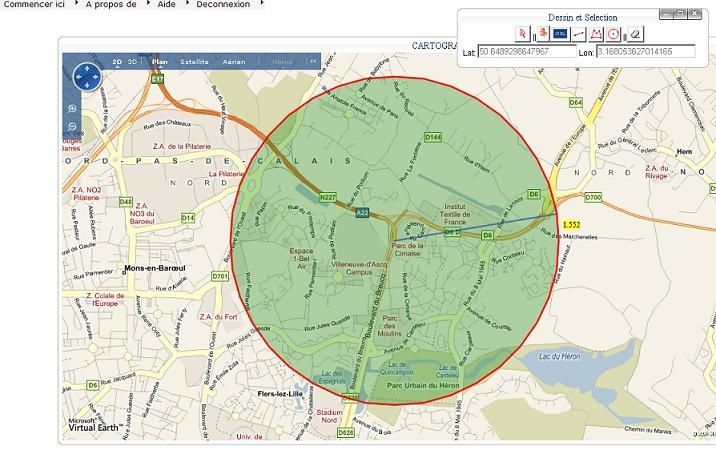Screen dimensions: 716x450
Task: Activate the circle drawing tool
Action: click(614, 34)
